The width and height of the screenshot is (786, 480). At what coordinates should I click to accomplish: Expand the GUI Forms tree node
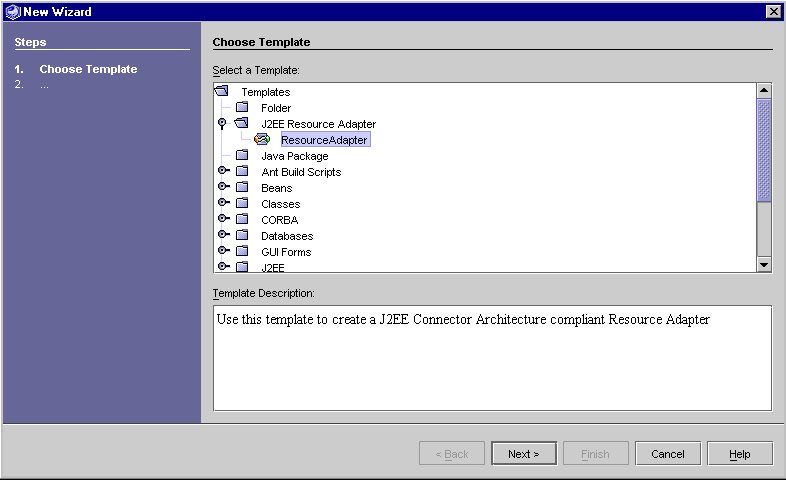click(x=224, y=251)
